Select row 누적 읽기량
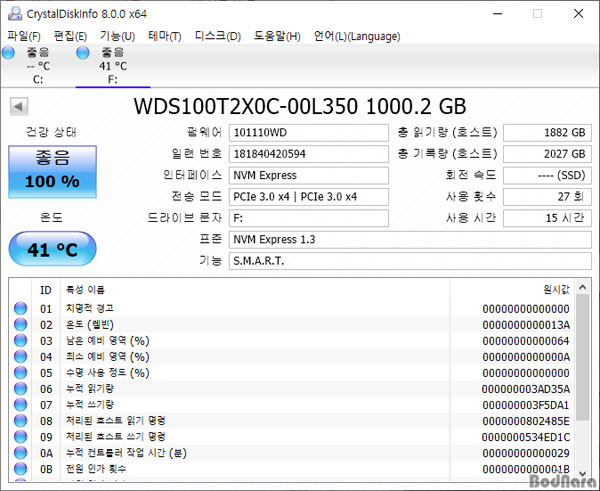This screenshot has width=600, height=491. click(292, 389)
